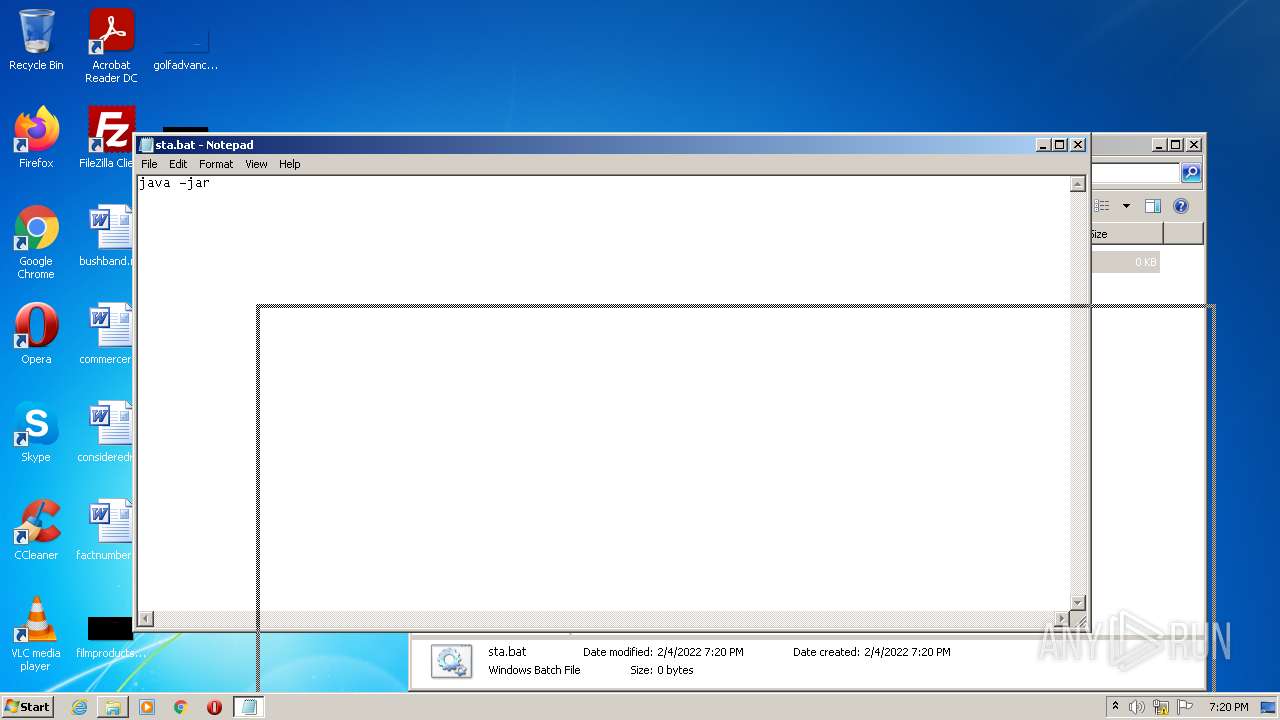
Task: Toggle the Explorer preview pane button
Action: point(1152,206)
